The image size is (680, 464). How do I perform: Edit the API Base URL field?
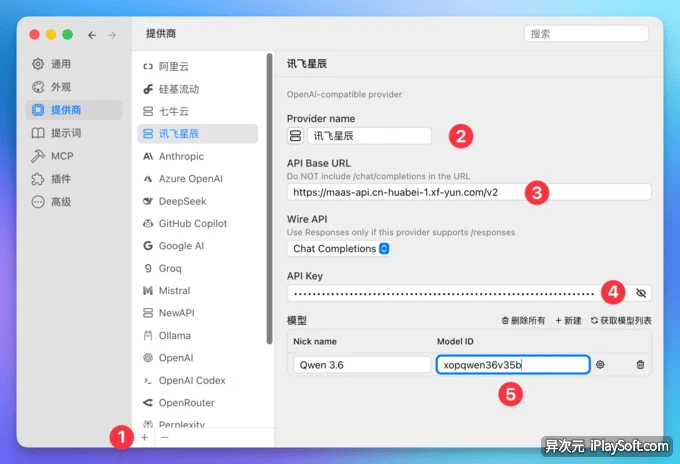(x=469, y=192)
